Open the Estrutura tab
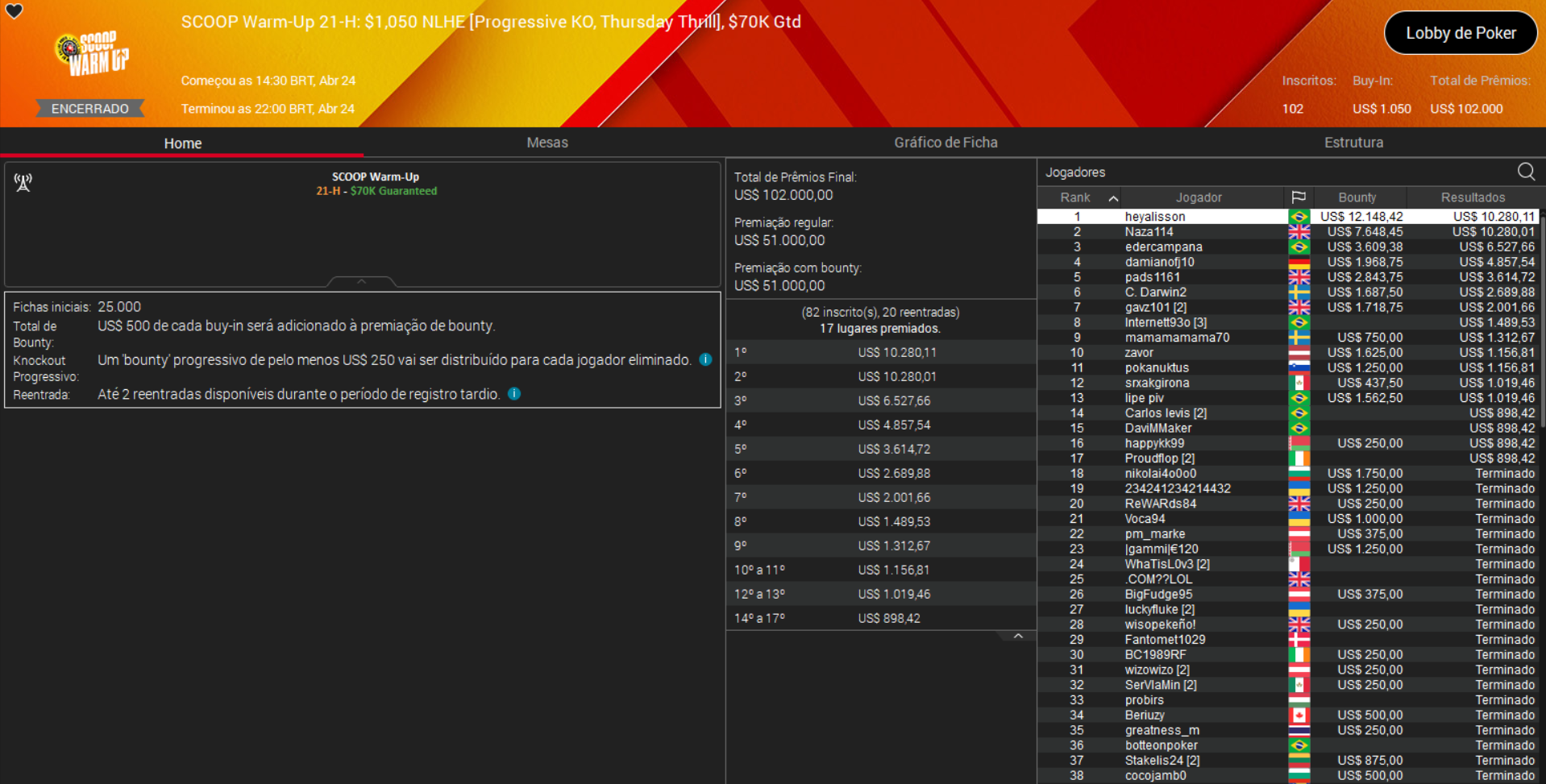This screenshot has height=784, width=1546. click(1353, 143)
